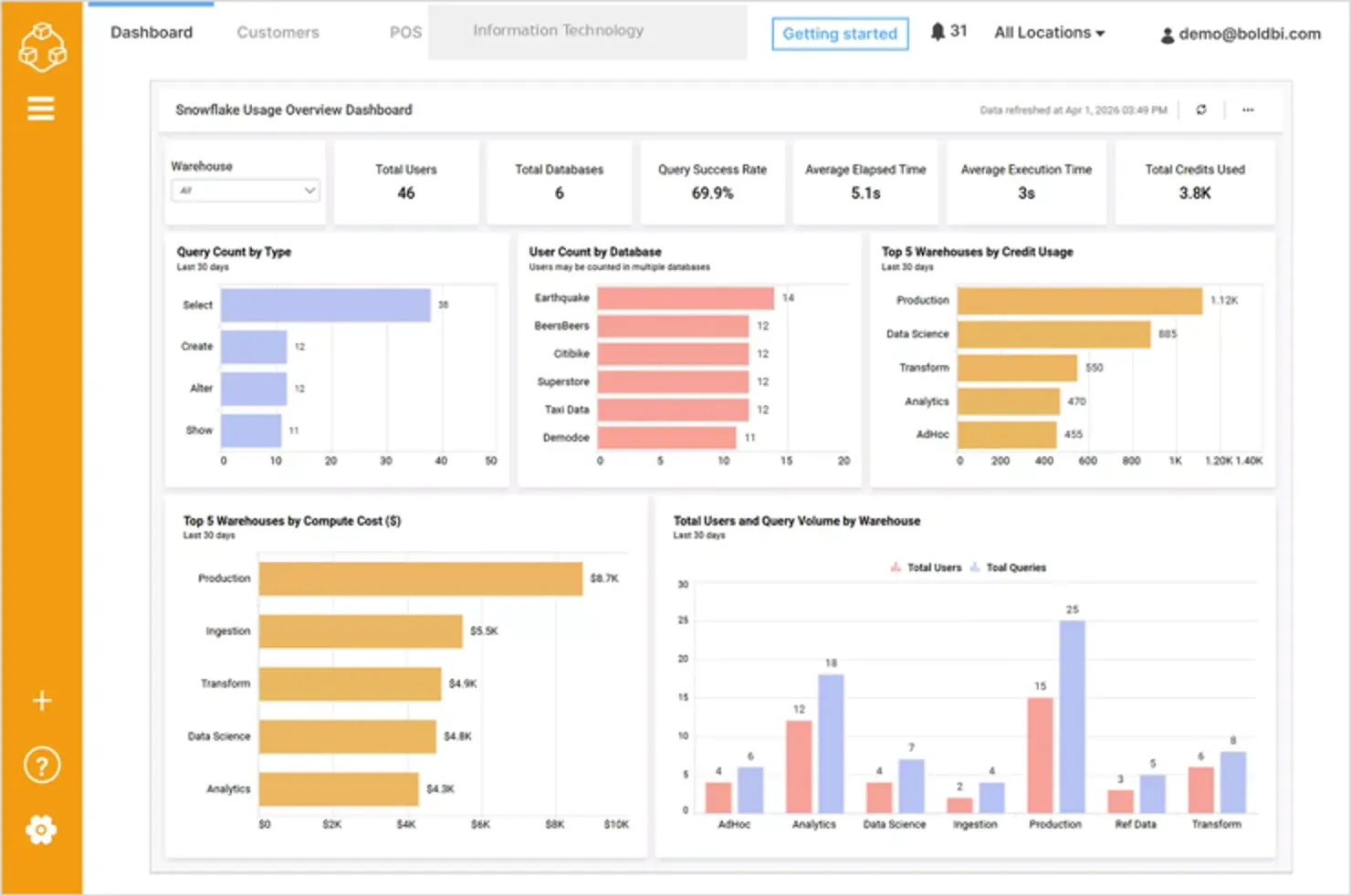Click the Average Execution Time value 3s
Viewport: 1351px width, 896px height.
pyautogui.click(x=1026, y=193)
